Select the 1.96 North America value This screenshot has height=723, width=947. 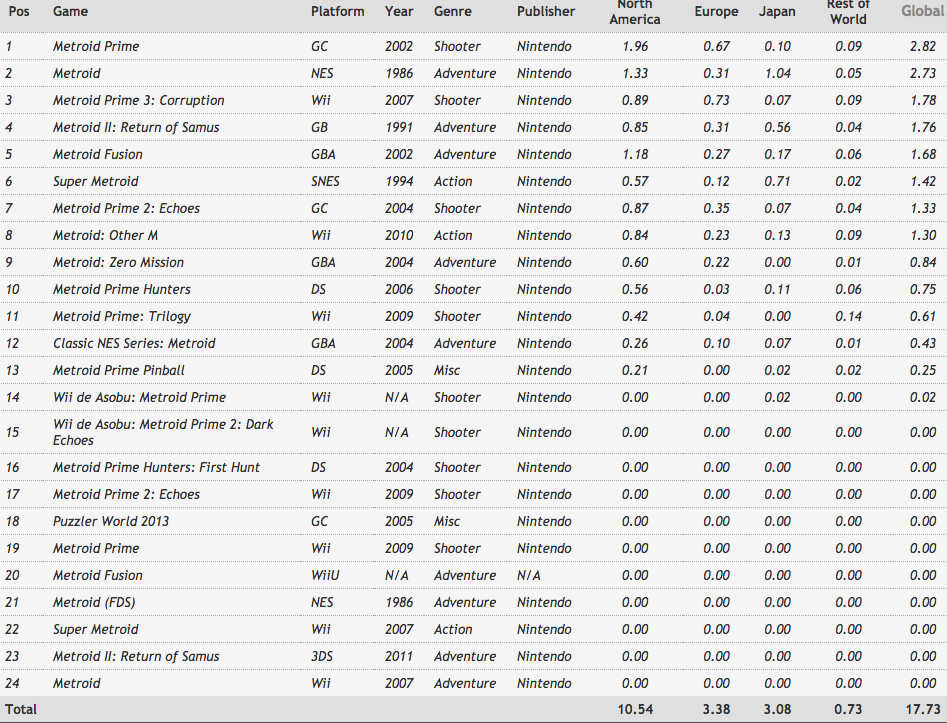(x=635, y=47)
